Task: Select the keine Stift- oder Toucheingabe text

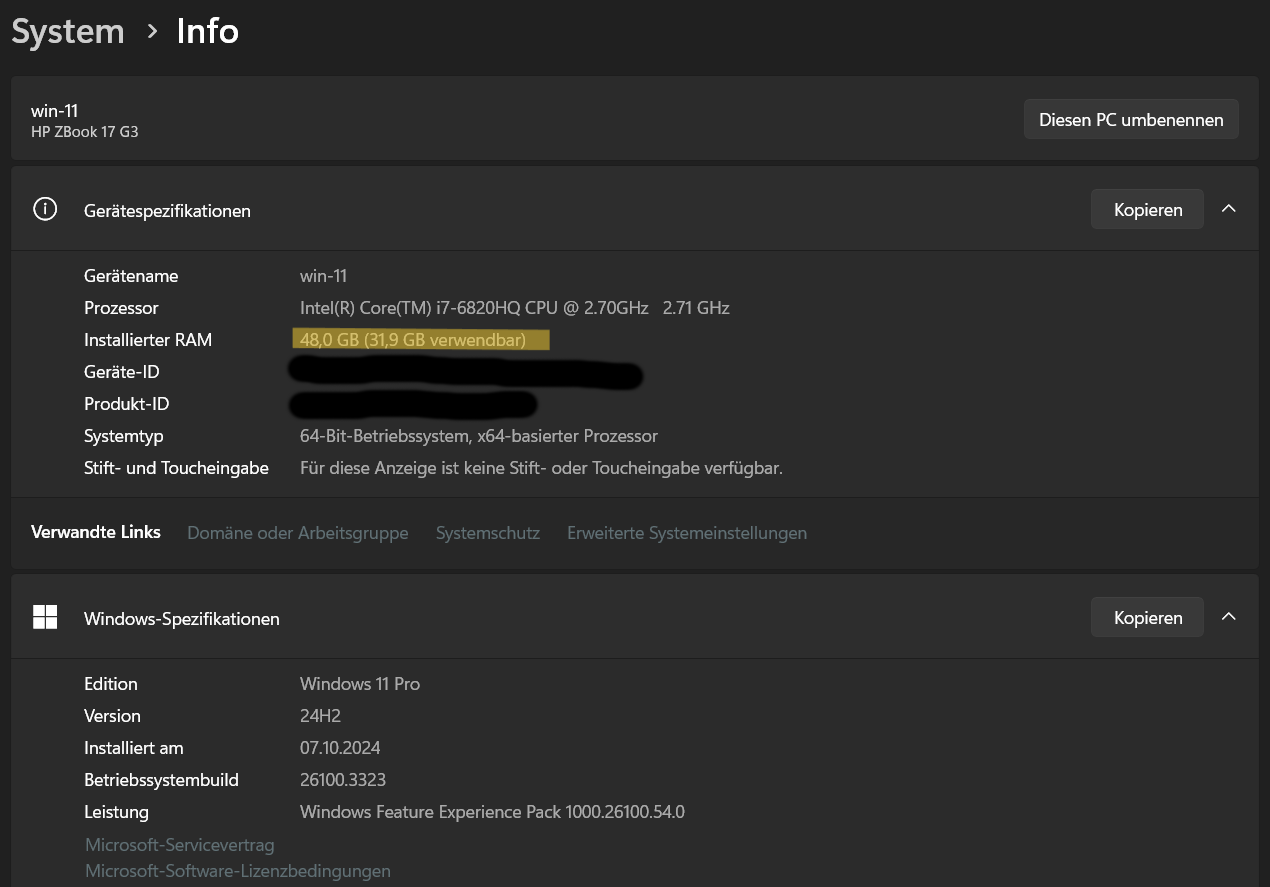Action: [x=541, y=467]
